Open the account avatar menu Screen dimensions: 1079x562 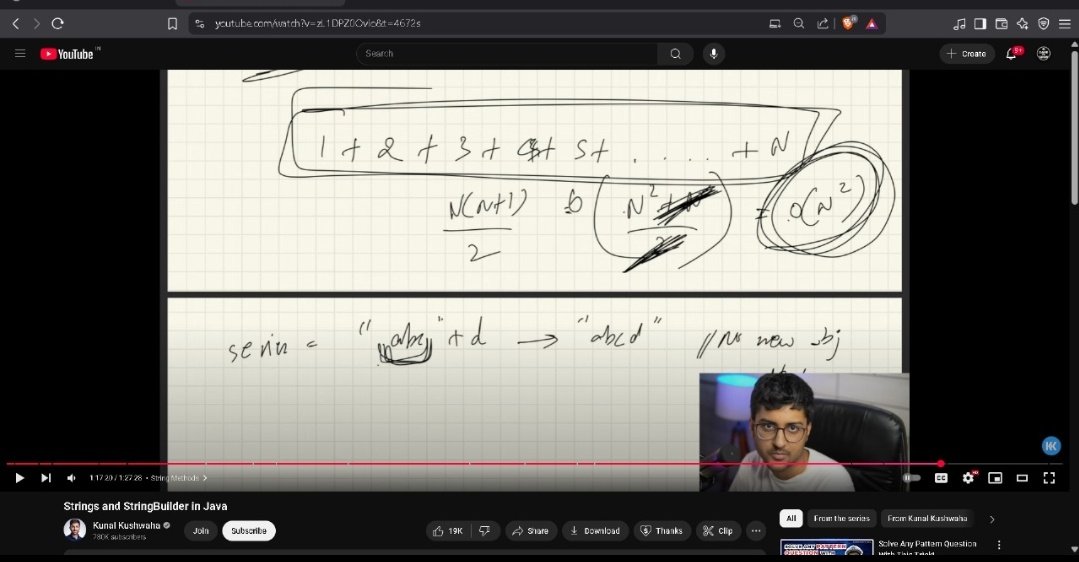tap(1044, 54)
